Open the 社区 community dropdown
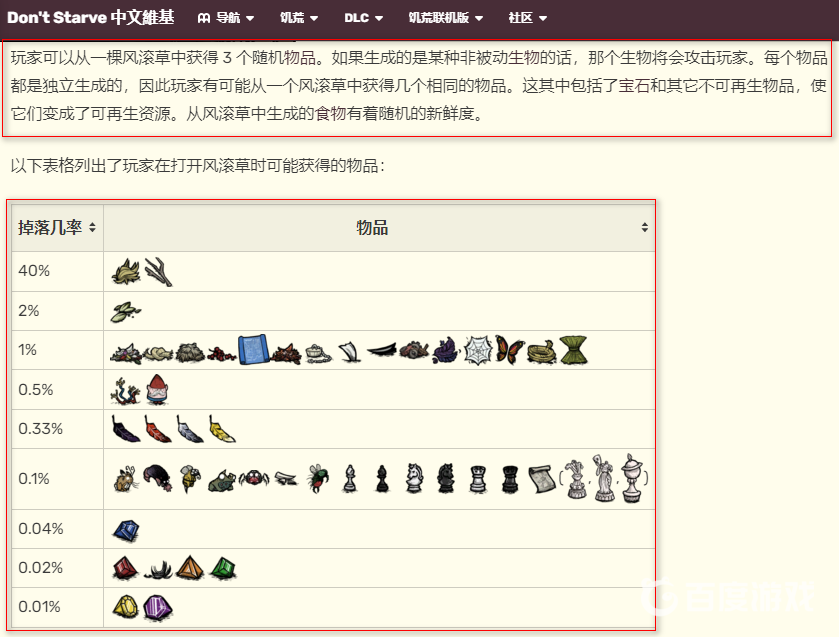839x637 pixels. coord(528,18)
